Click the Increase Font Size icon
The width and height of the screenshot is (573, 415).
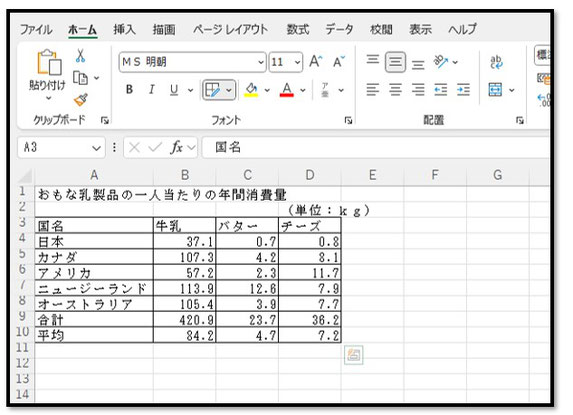pos(316,61)
